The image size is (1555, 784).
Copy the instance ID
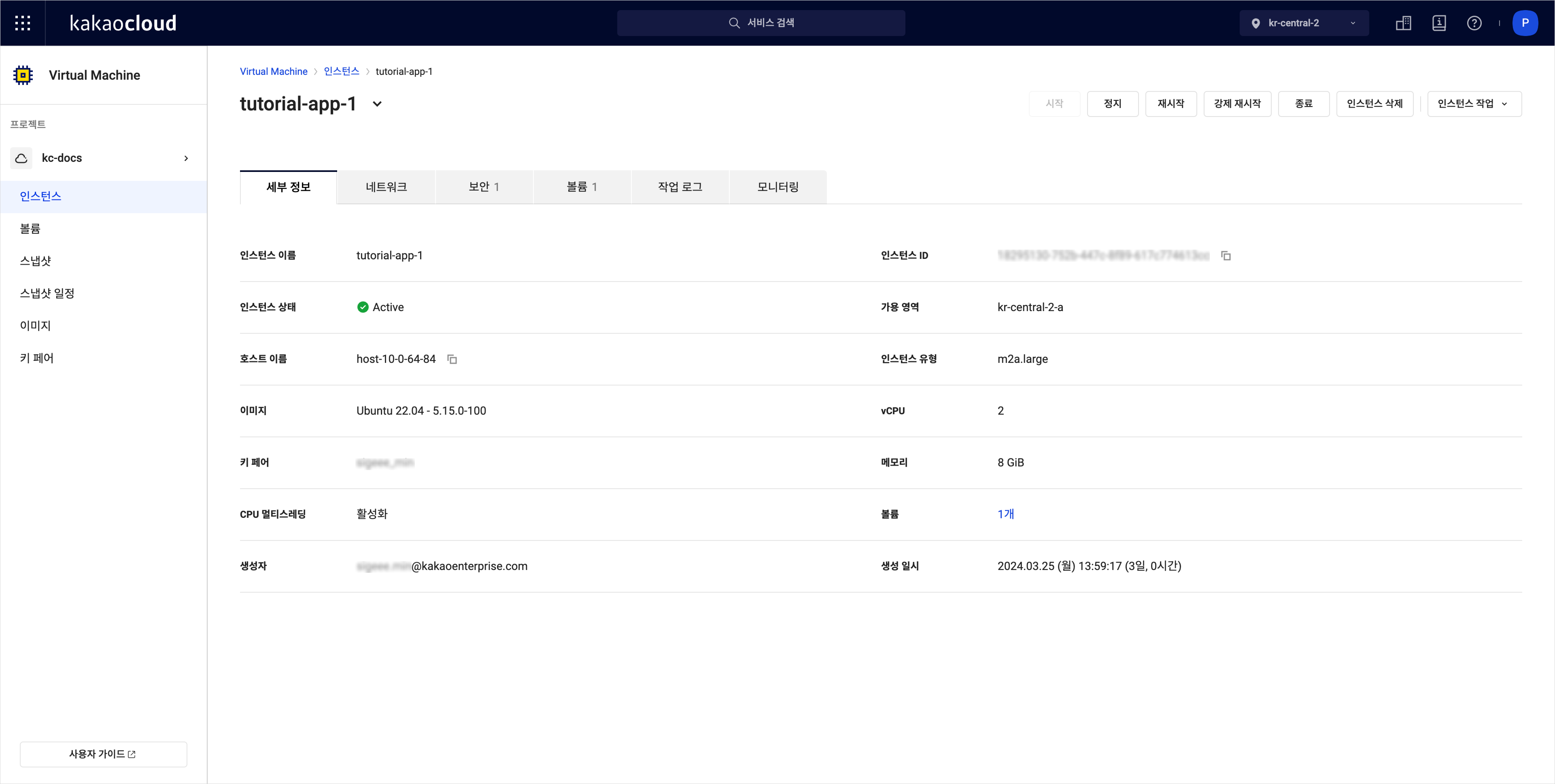(x=1226, y=256)
